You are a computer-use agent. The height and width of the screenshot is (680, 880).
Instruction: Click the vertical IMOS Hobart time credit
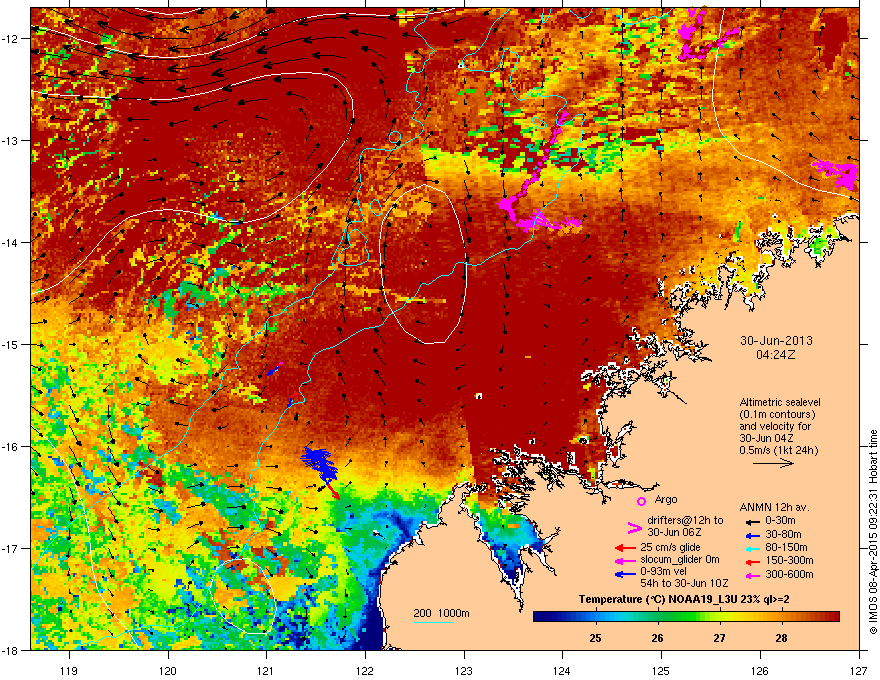pyautogui.click(x=873, y=532)
